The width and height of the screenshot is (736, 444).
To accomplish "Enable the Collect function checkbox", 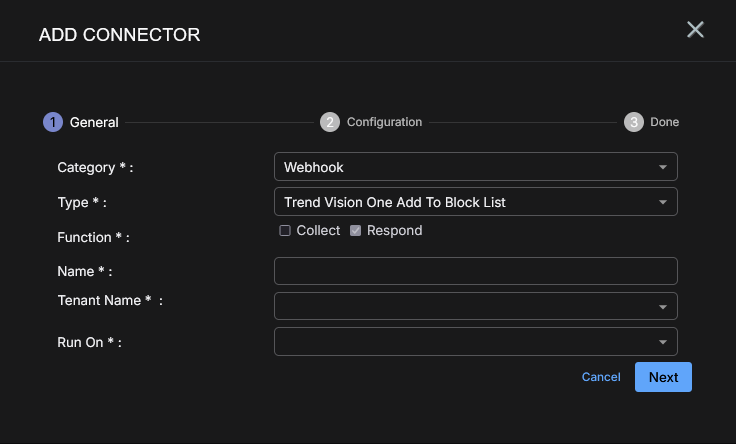I will pyautogui.click(x=285, y=230).
